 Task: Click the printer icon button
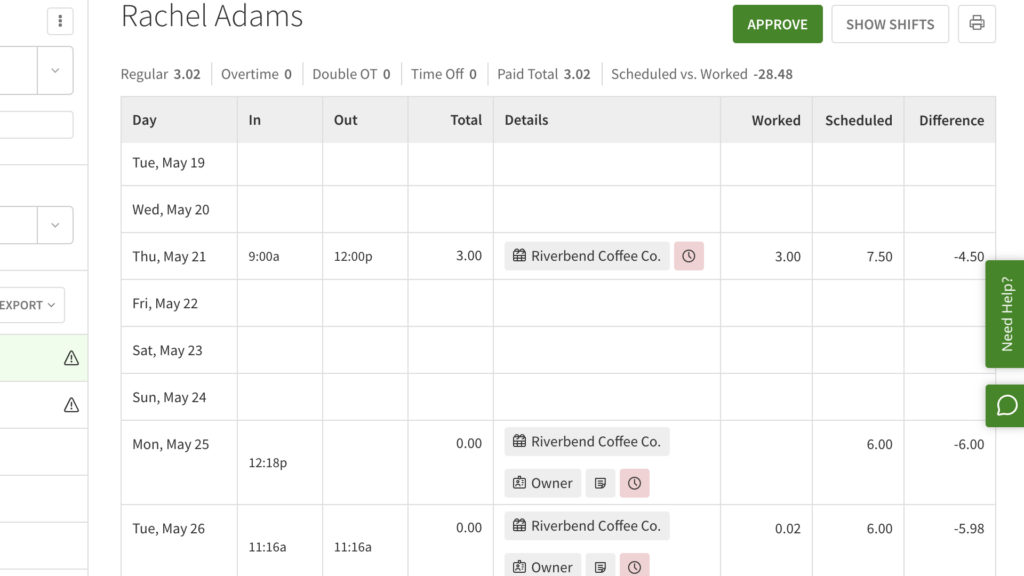click(x=976, y=24)
